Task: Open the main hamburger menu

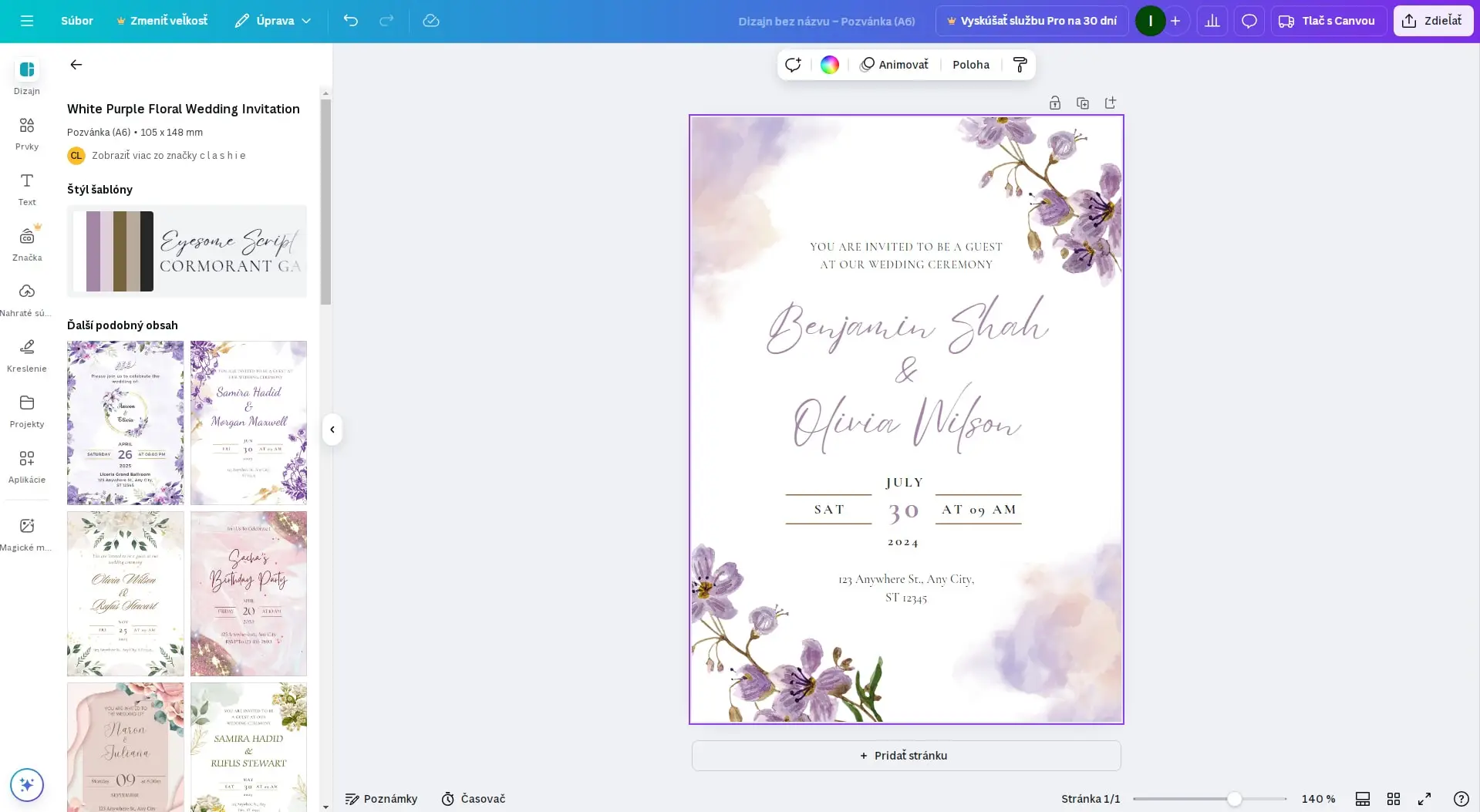Action: pos(27,21)
